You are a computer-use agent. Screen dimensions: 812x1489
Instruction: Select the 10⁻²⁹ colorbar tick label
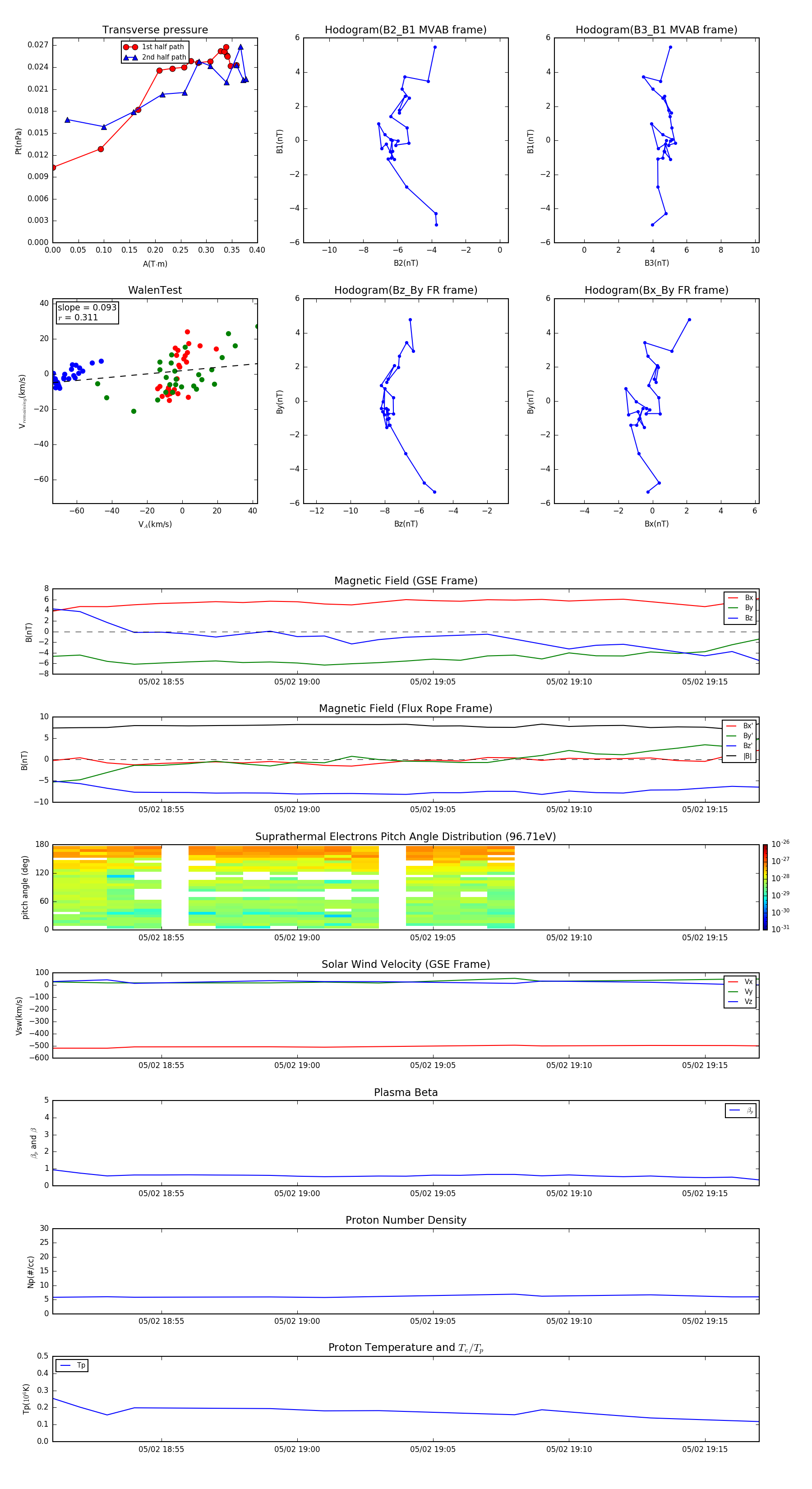[x=780, y=895]
